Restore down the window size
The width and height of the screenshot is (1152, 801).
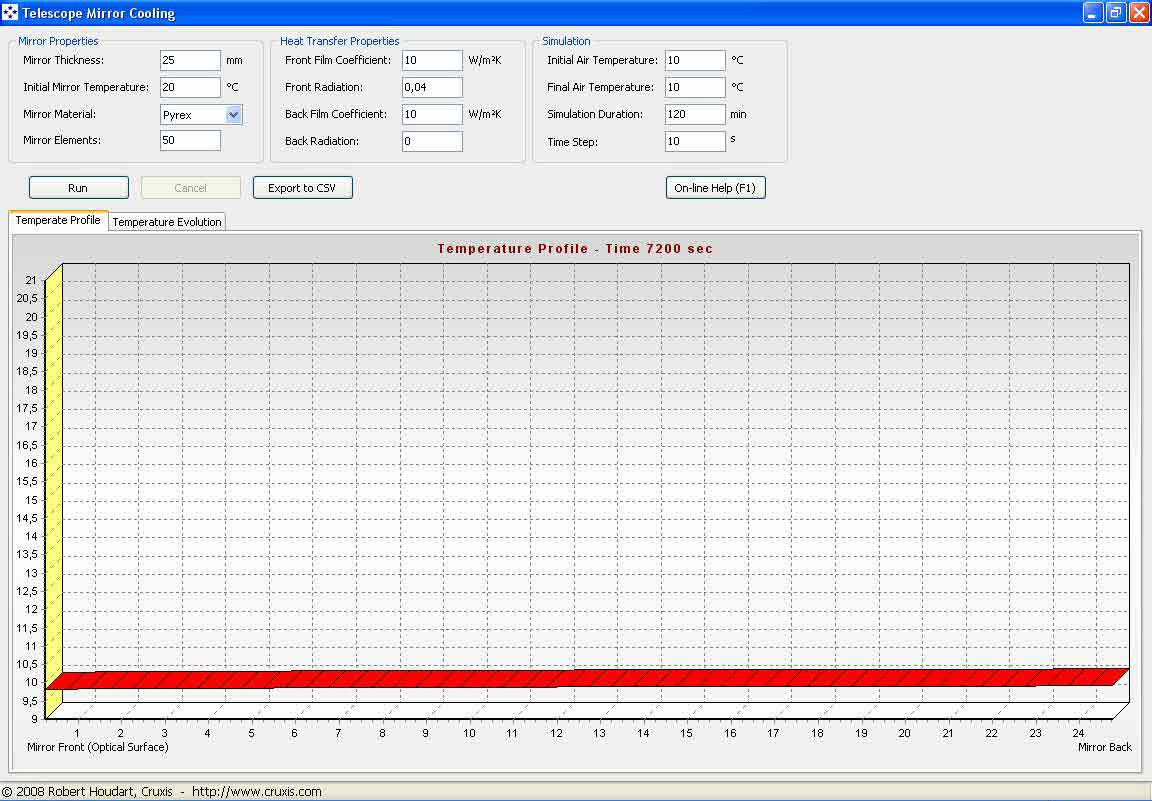click(x=1115, y=13)
